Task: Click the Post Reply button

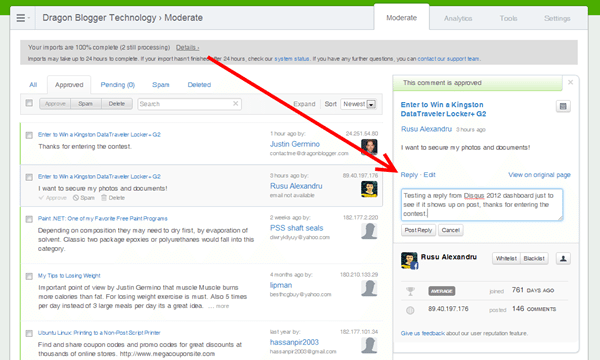Action: pyautogui.click(x=418, y=230)
